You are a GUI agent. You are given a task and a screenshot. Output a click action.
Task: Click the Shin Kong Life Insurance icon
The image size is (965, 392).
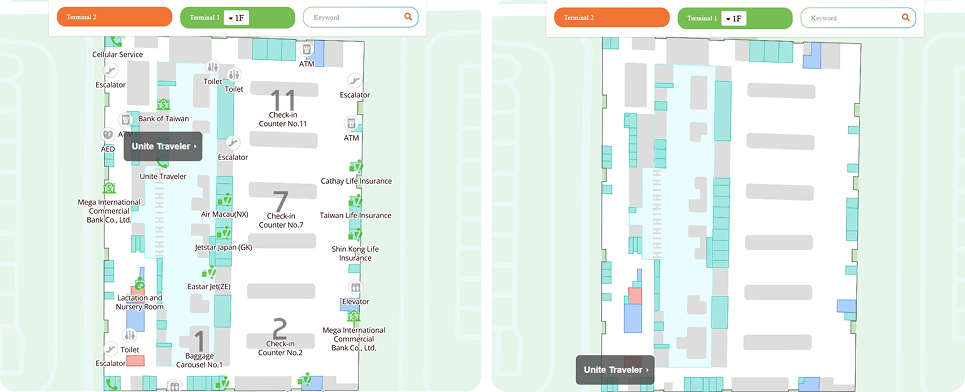click(x=356, y=234)
